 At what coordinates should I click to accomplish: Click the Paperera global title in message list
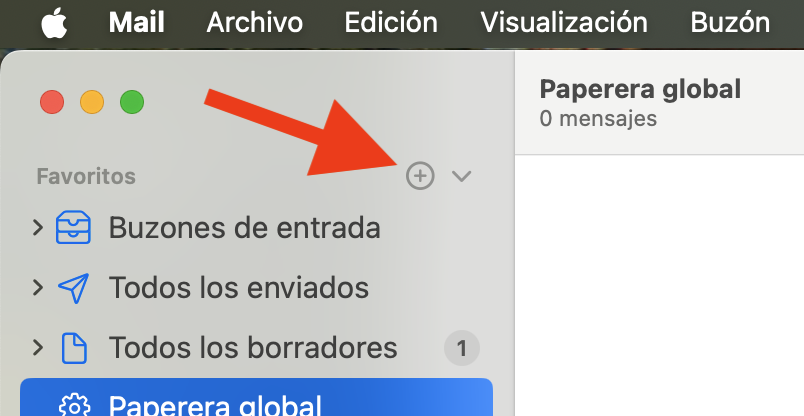640,89
